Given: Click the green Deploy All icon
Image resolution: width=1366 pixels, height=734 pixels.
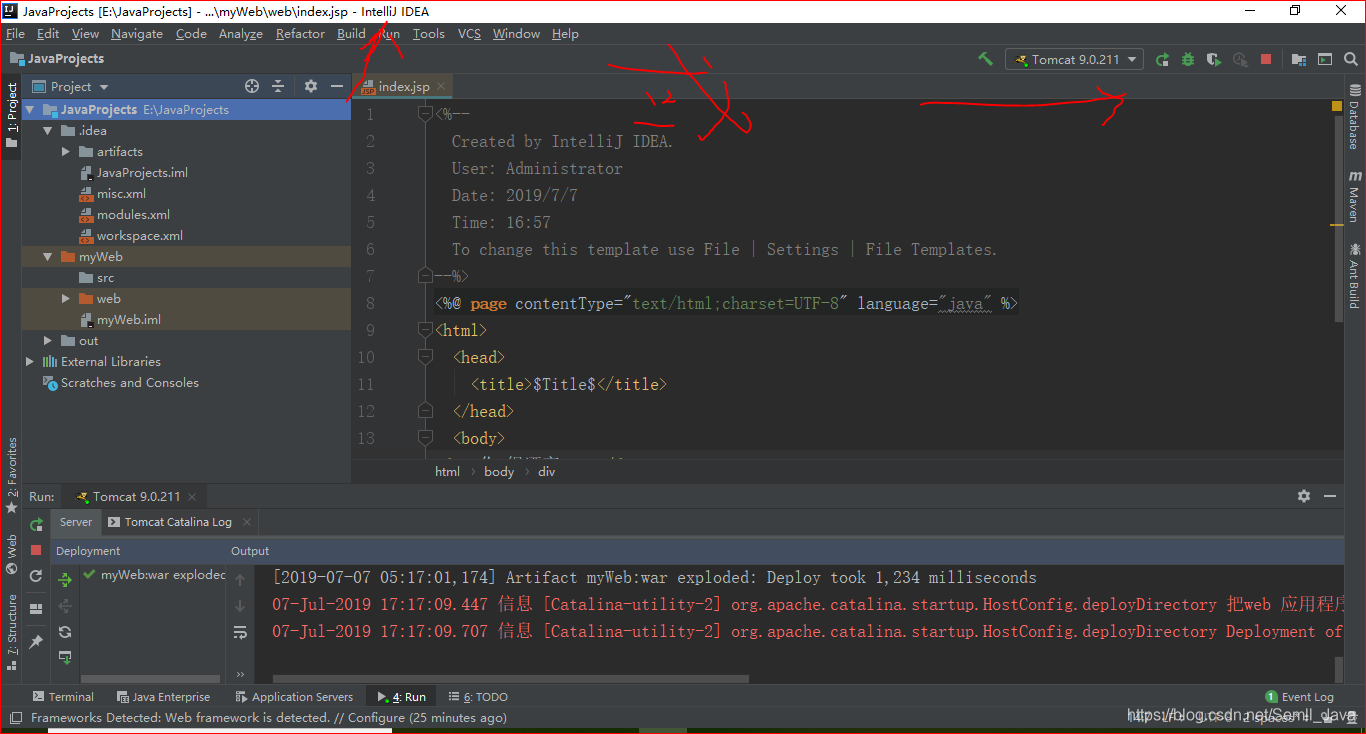Looking at the screenshot, I should pyautogui.click(x=65, y=579).
